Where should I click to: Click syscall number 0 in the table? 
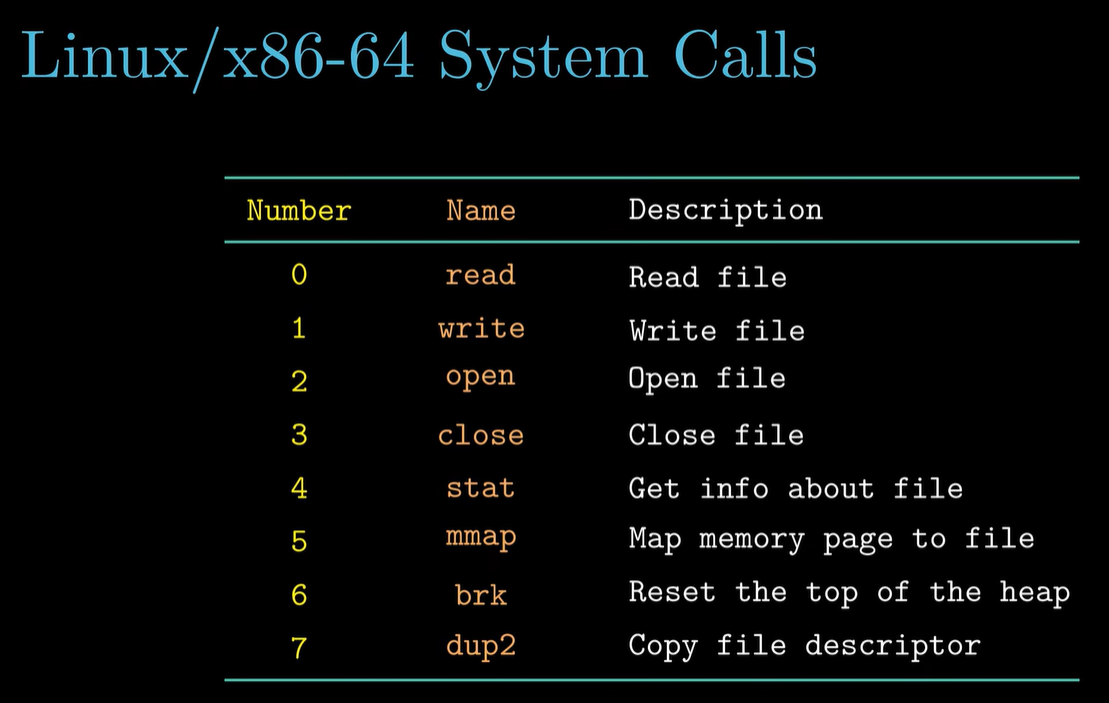tap(299, 275)
